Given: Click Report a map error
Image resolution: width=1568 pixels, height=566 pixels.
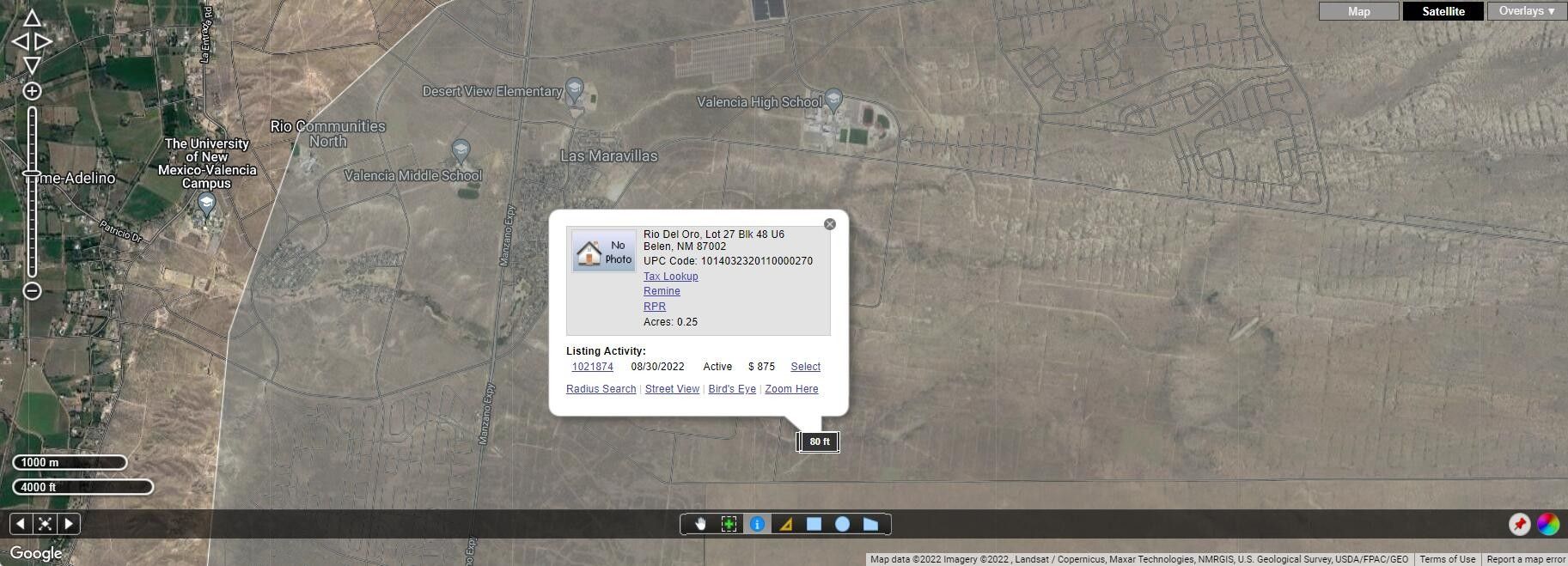Looking at the screenshot, I should tap(1525, 559).
